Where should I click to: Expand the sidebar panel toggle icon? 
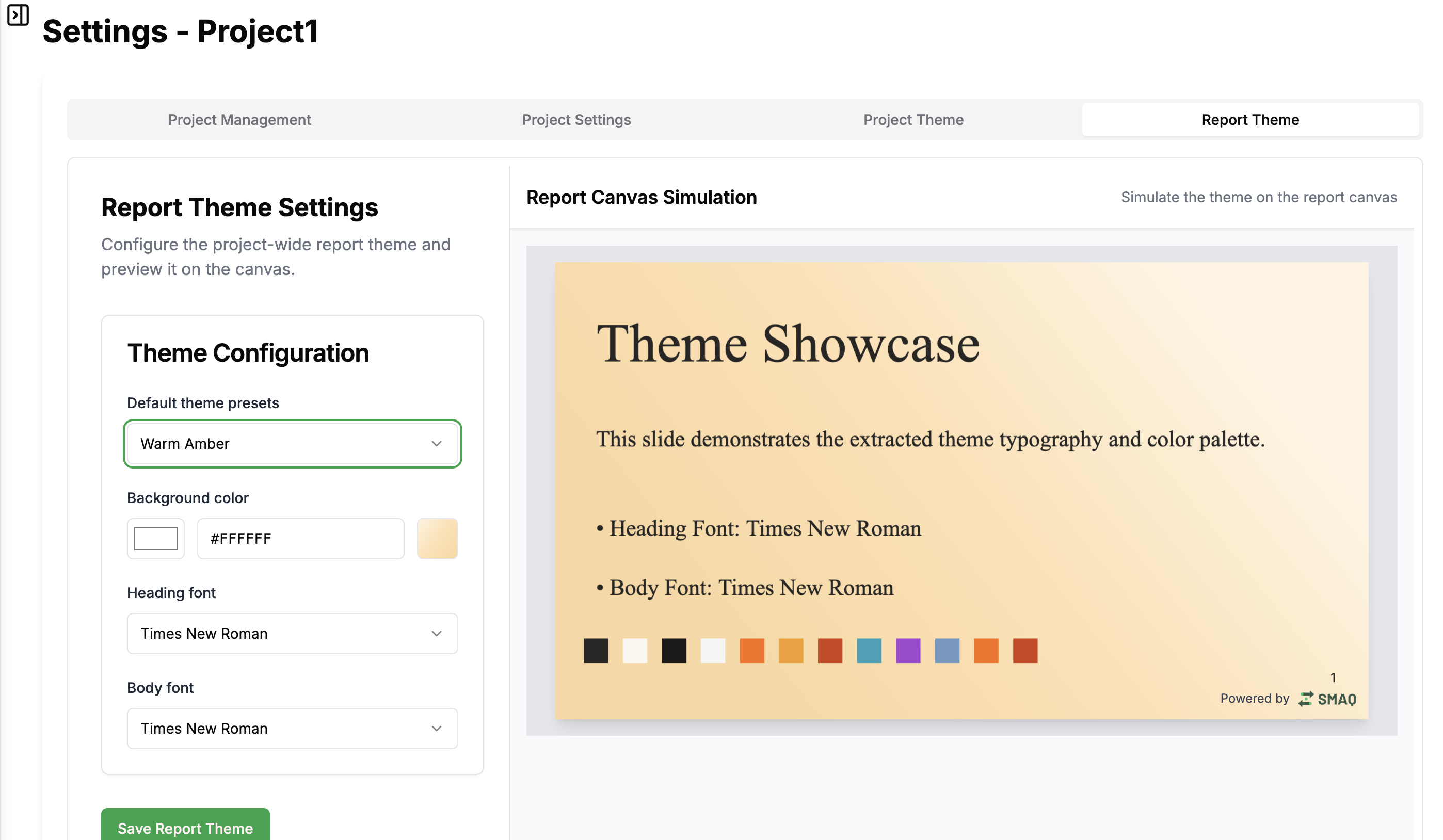(18, 15)
